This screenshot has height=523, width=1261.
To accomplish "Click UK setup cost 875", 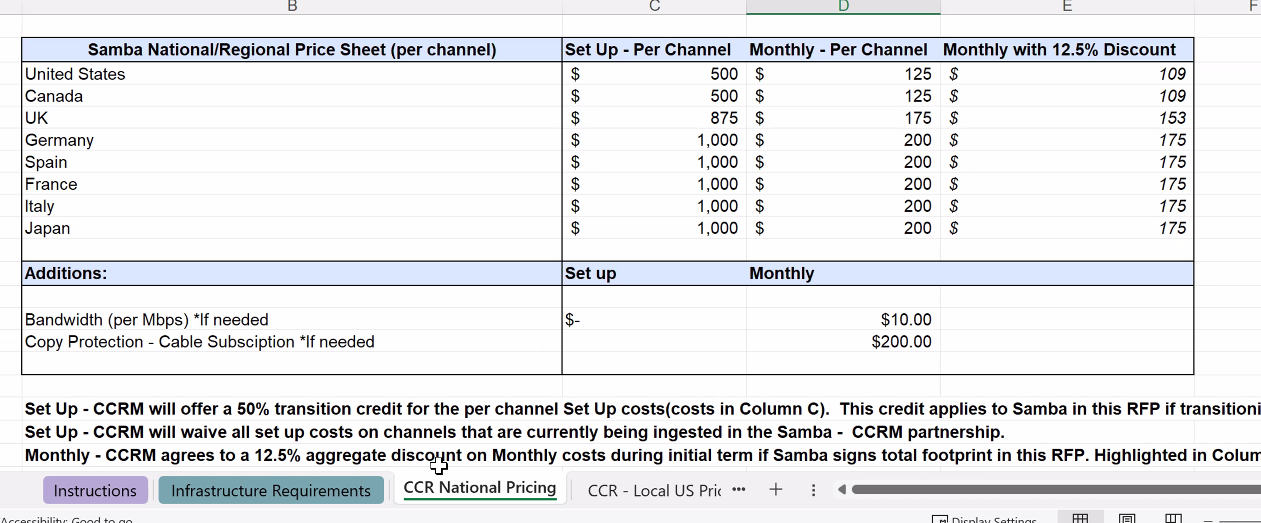I will tap(654, 118).
